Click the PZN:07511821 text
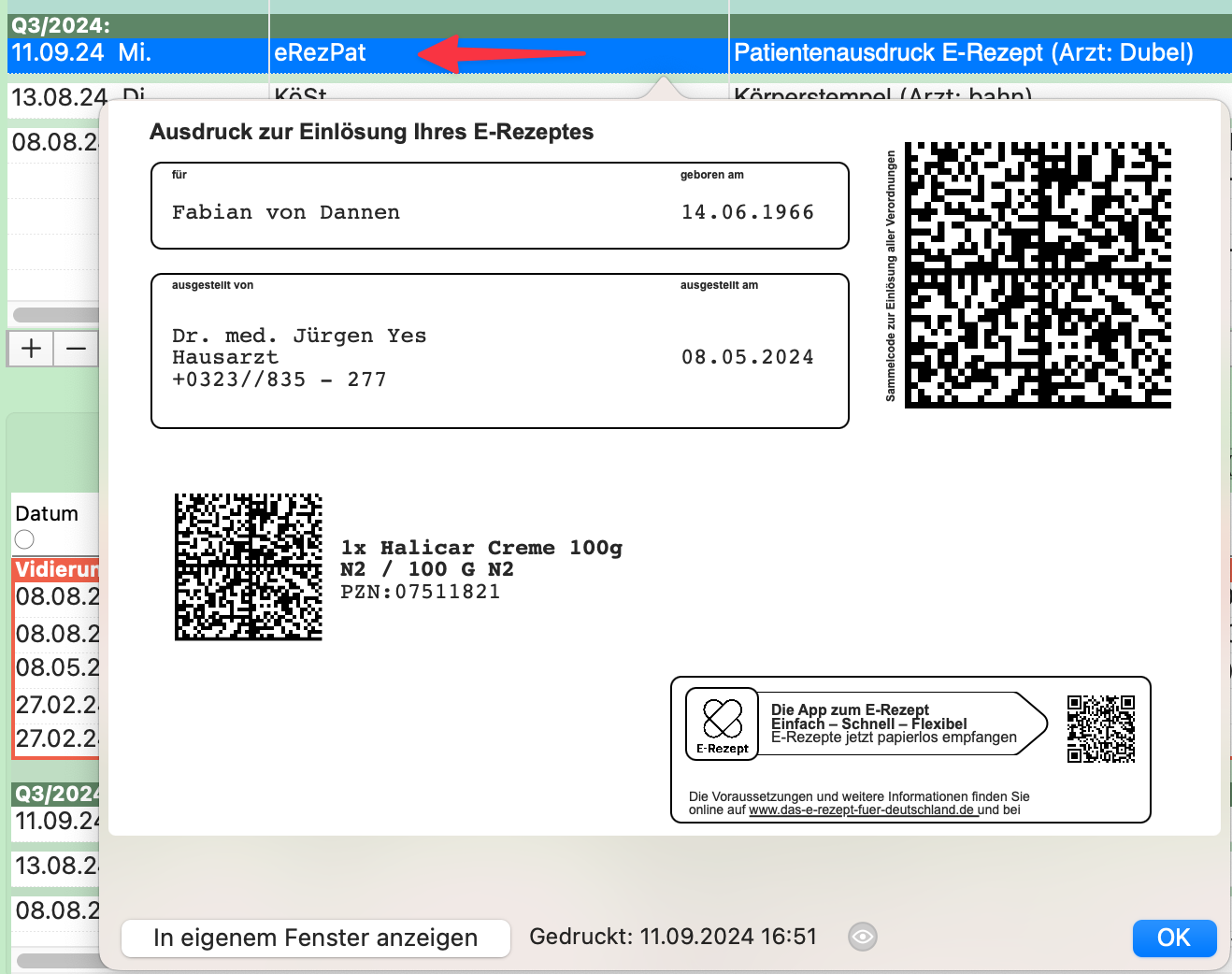Viewport: 1232px width, 974px height. (421, 592)
